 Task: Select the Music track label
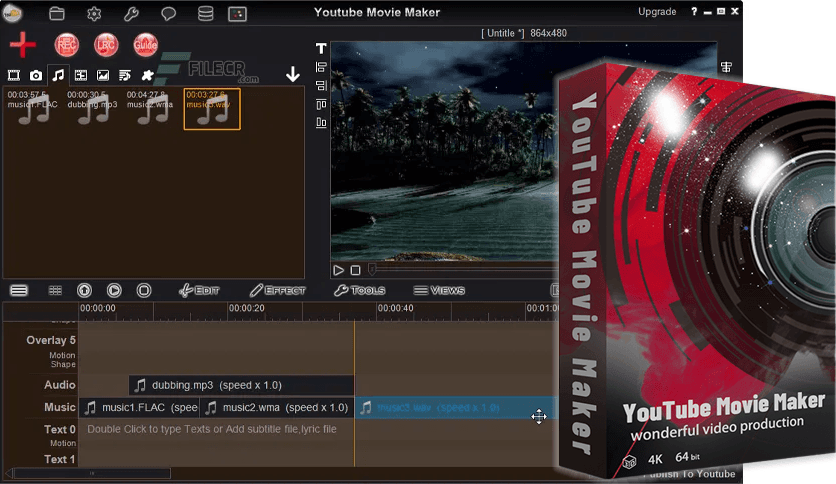point(60,407)
